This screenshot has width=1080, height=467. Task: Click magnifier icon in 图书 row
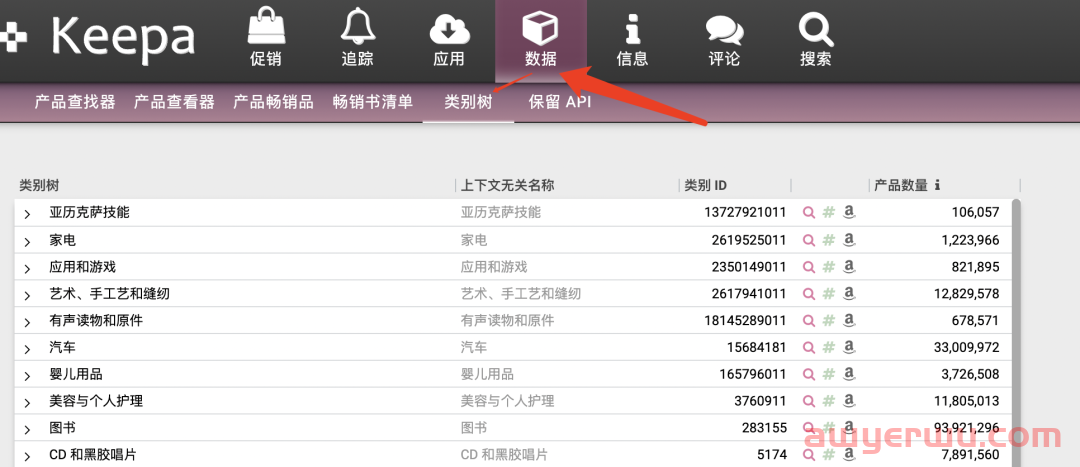point(809,428)
